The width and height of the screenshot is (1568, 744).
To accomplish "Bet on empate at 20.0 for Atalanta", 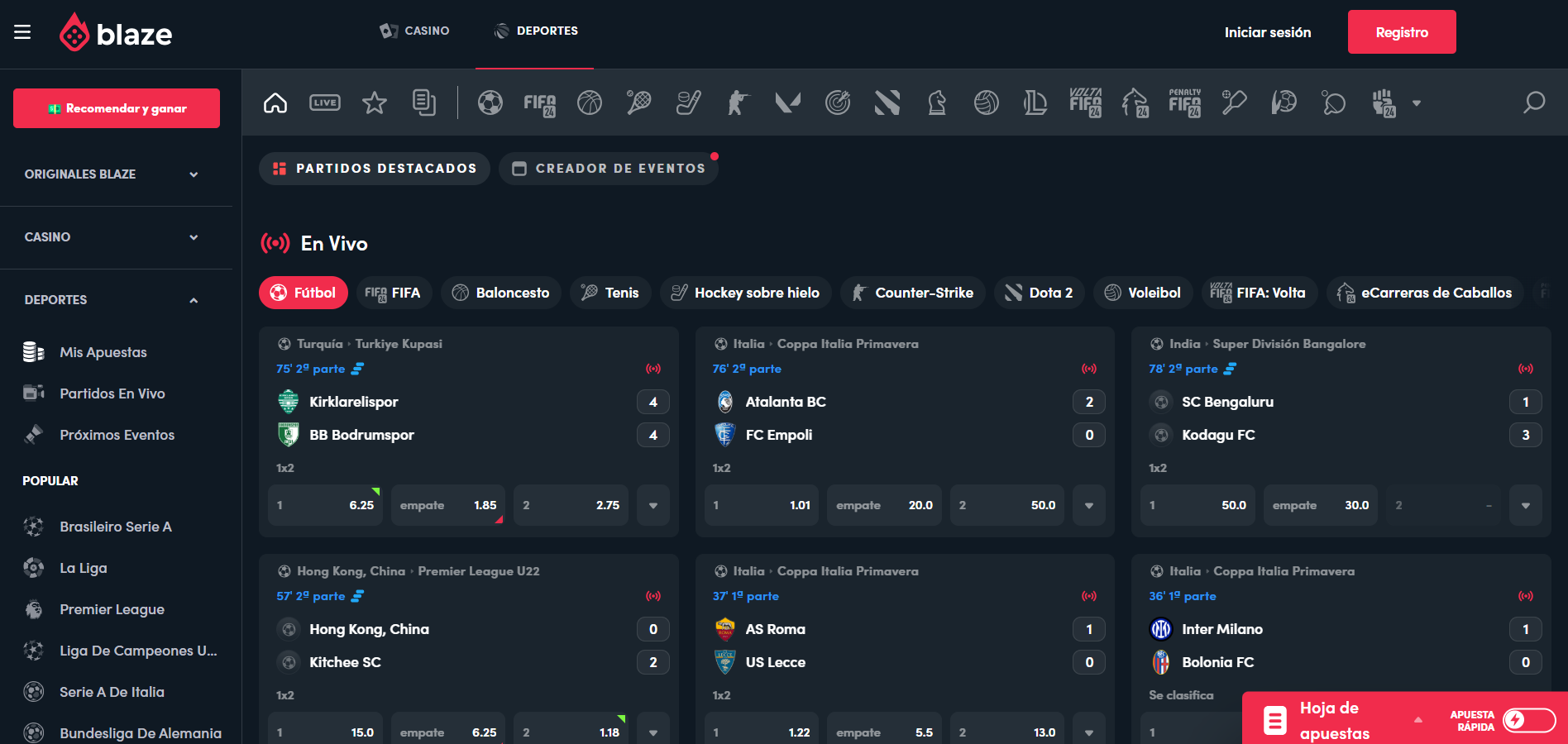I will [x=884, y=505].
